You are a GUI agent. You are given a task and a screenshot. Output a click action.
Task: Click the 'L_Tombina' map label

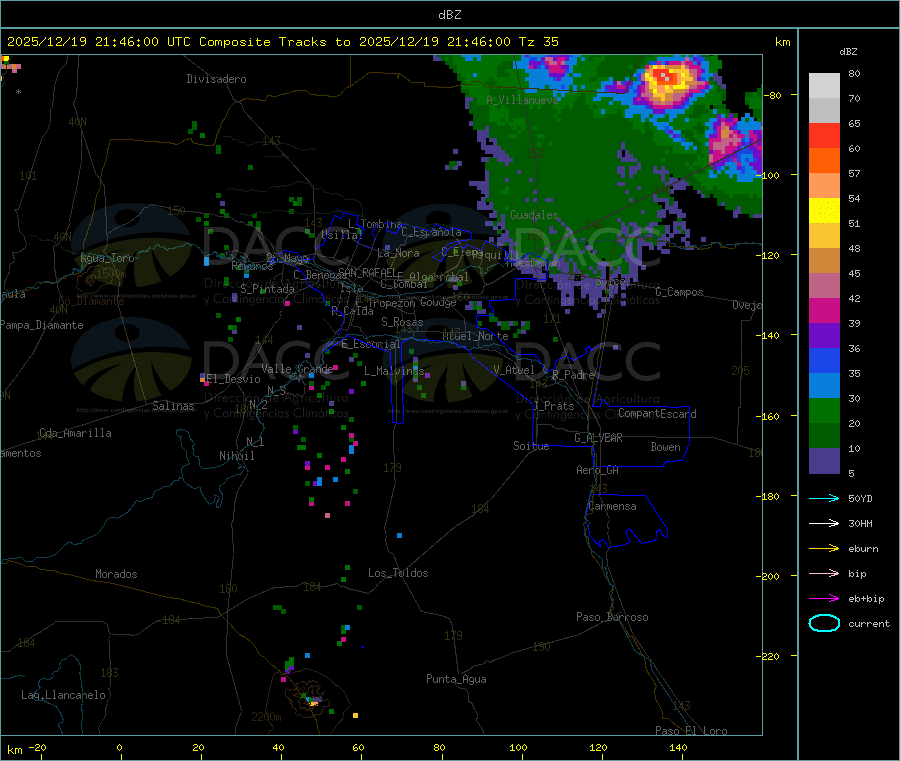tap(375, 224)
